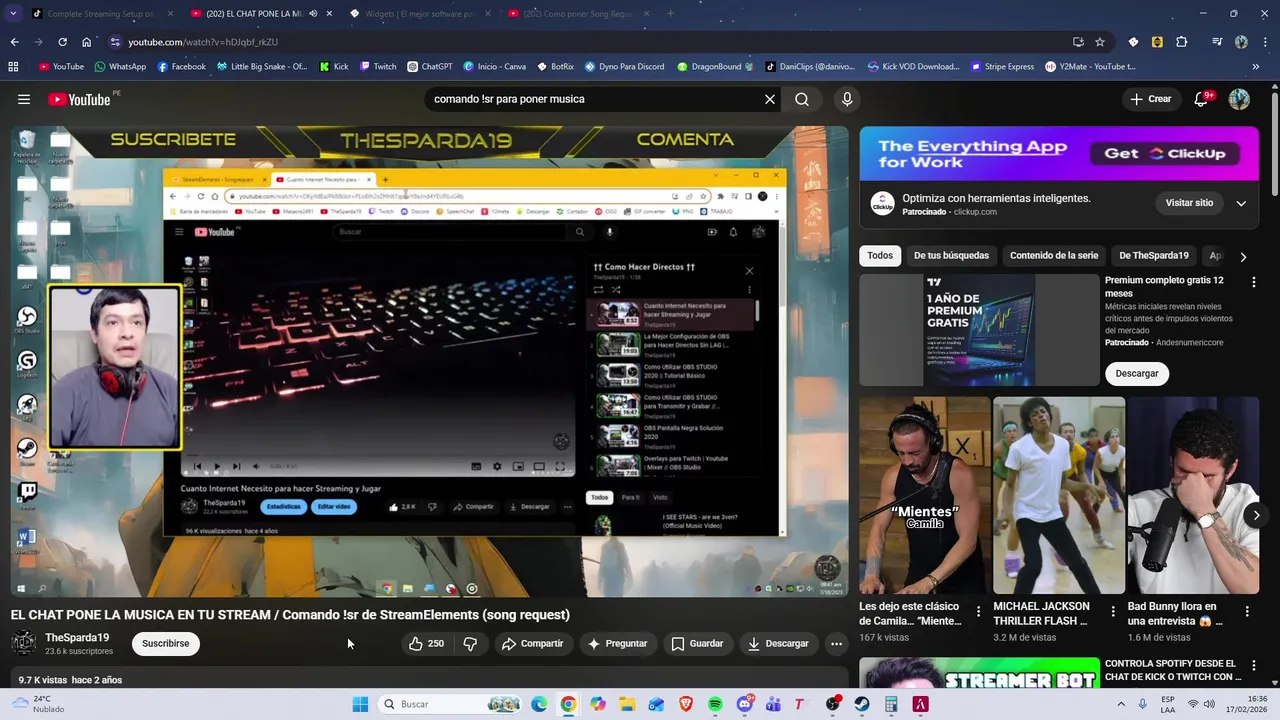Open Windows Start menu

tap(360, 704)
